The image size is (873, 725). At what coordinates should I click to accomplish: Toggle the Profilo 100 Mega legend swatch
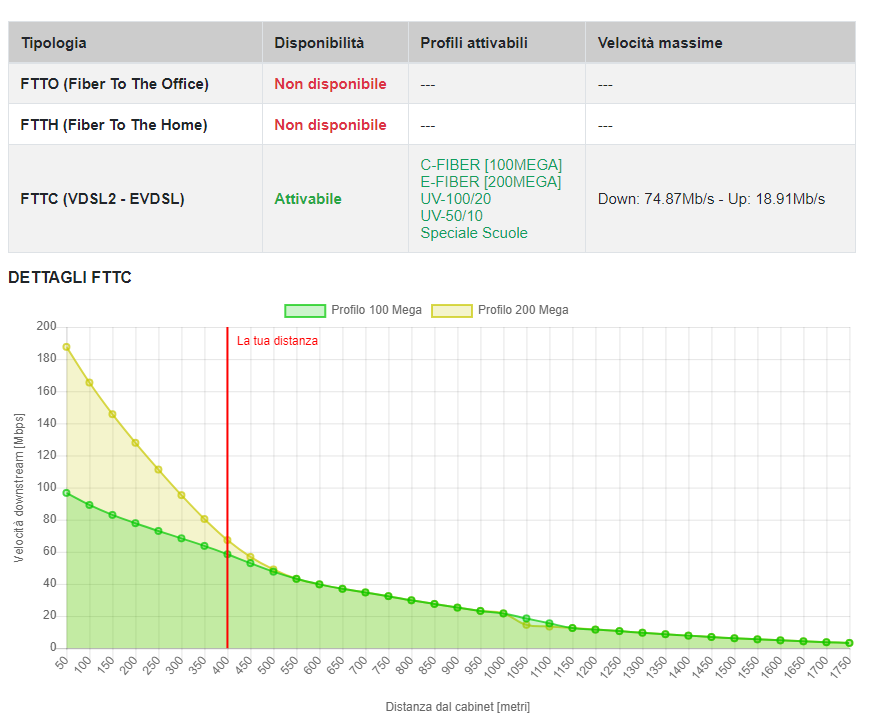[x=305, y=310]
